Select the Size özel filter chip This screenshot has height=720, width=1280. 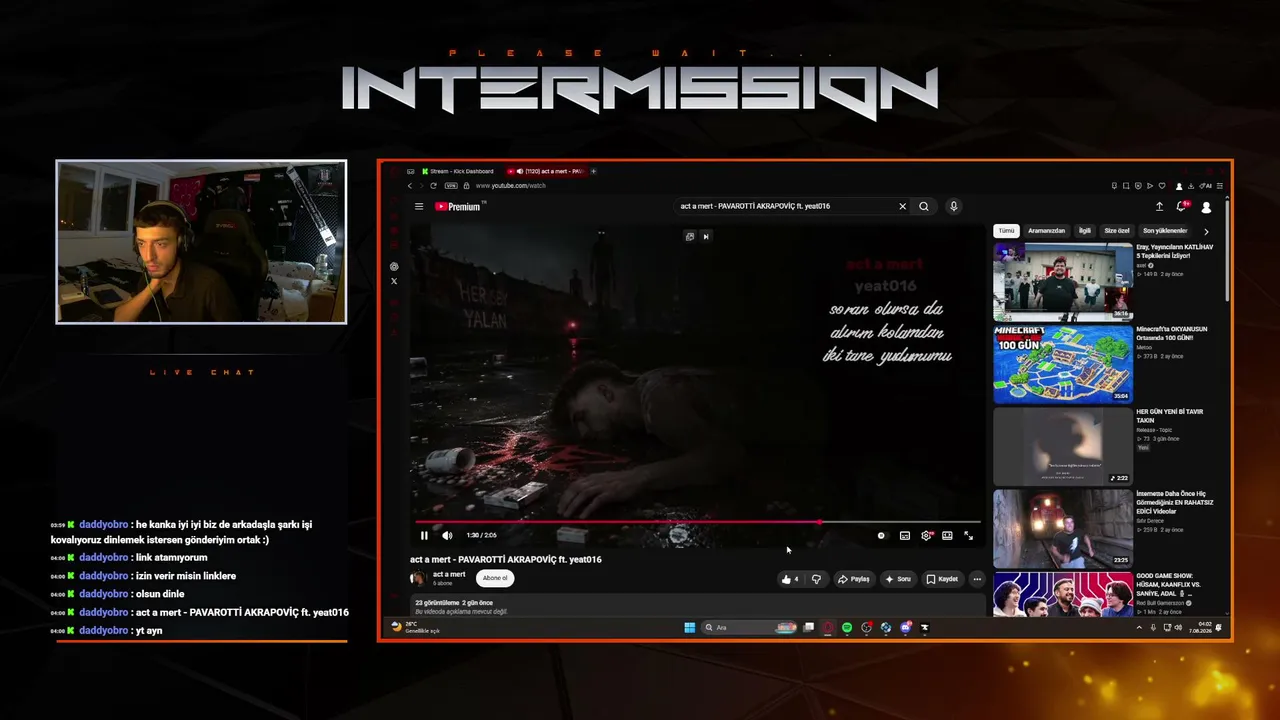pyautogui.click(x=1117, y=231)
